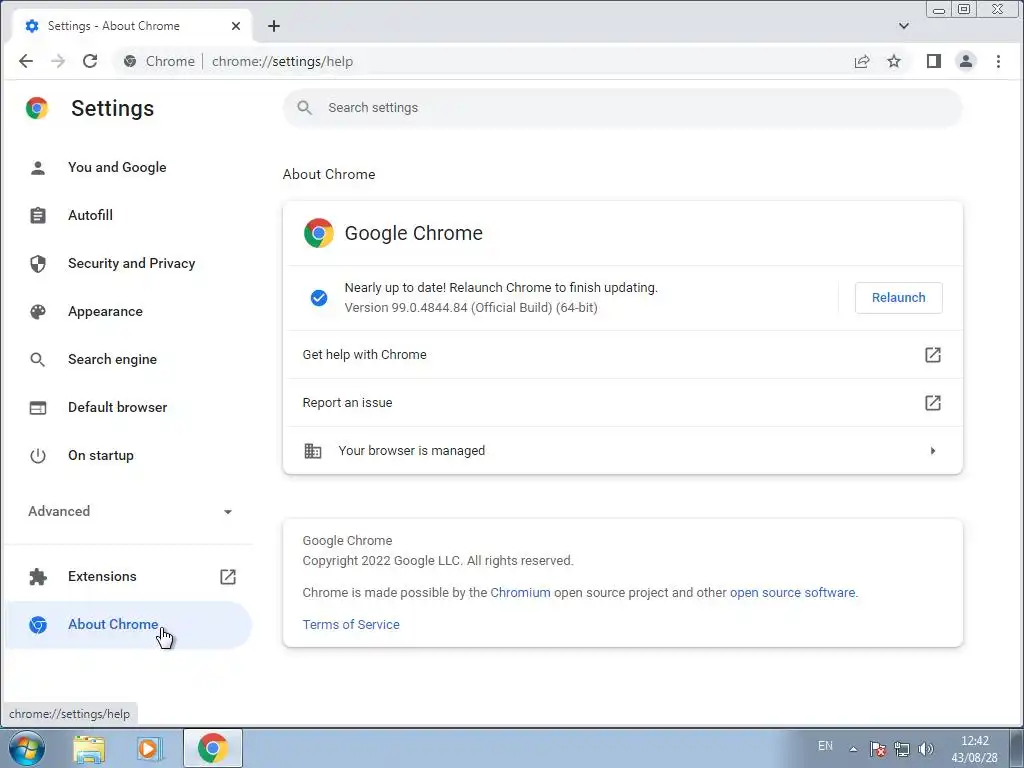The width and height of the screenshot is (1024, 768).
Task: Open tab search chevron in the title bar
Action: (904, 26)
